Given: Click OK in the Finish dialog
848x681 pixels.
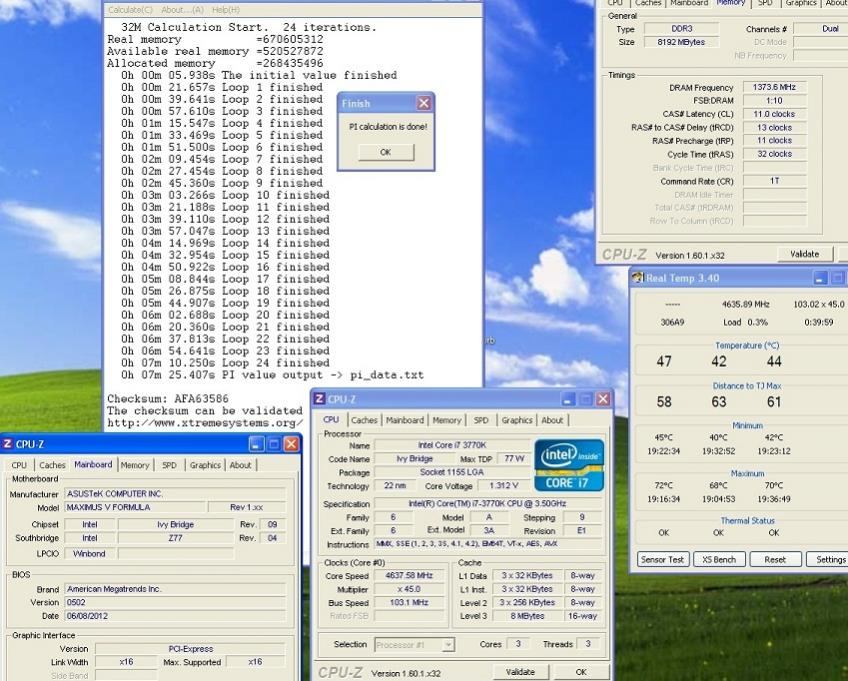Looking at the screenshot, I should pyautogui.click(x=386, y=152).
